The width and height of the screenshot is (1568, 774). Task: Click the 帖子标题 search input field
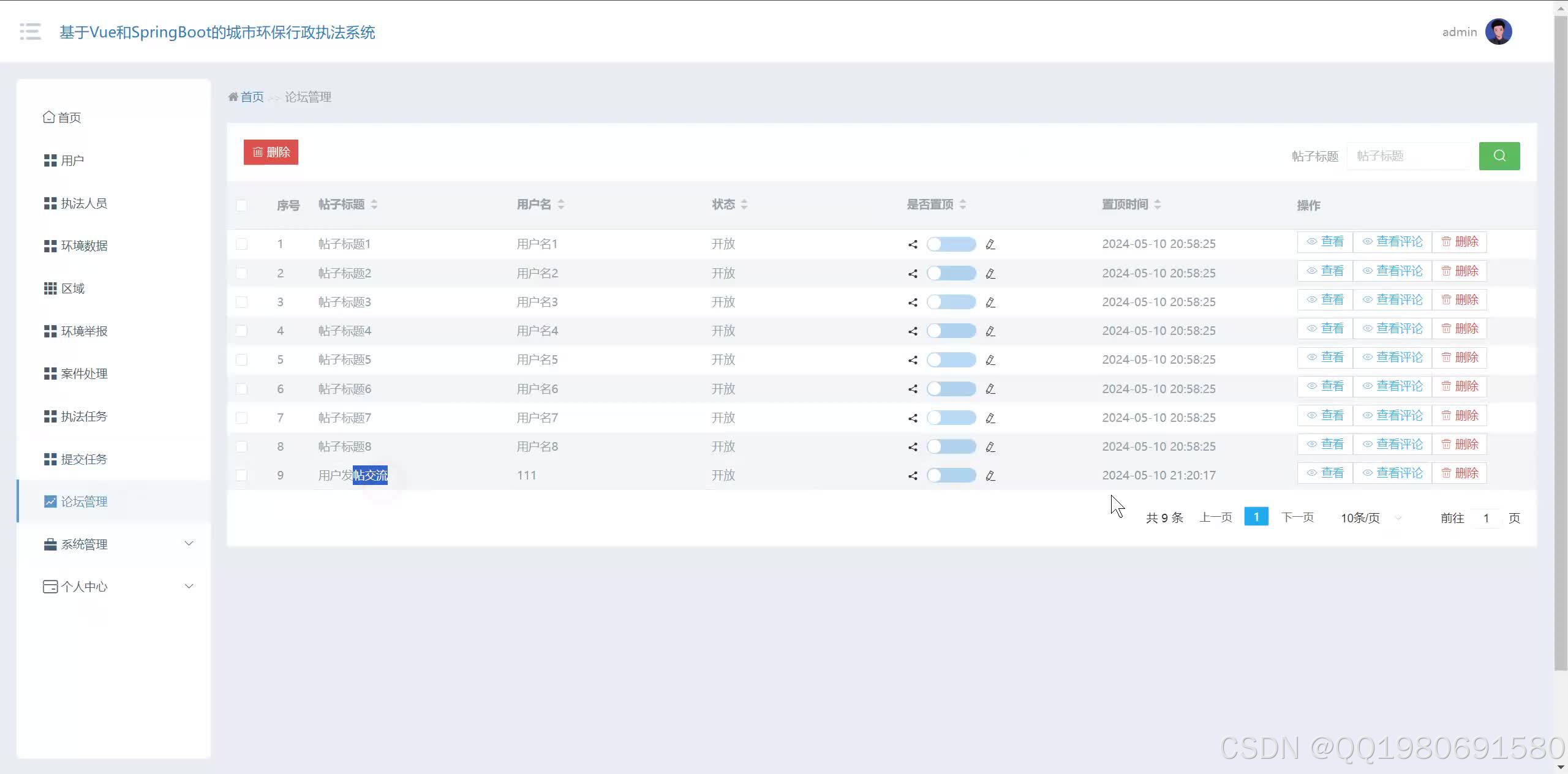pos(1409,156)
